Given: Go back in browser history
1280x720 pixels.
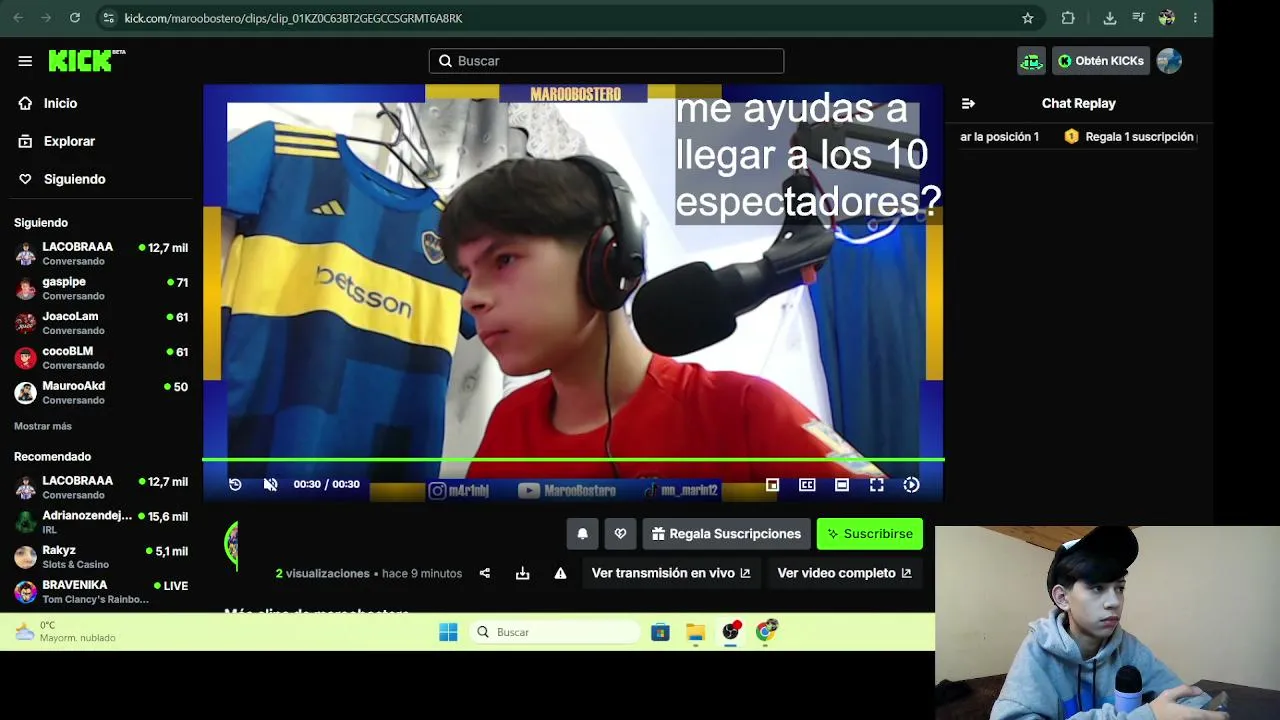Looking at the screenshot, I should (18, 18).
